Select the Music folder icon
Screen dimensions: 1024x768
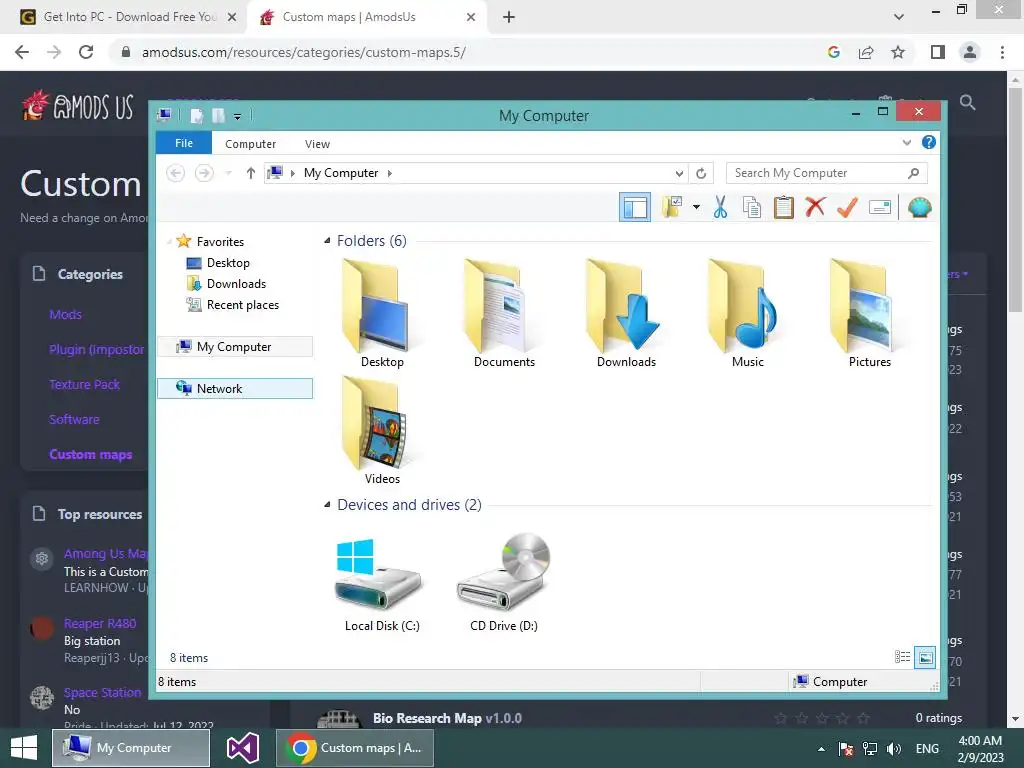(748, 314)
